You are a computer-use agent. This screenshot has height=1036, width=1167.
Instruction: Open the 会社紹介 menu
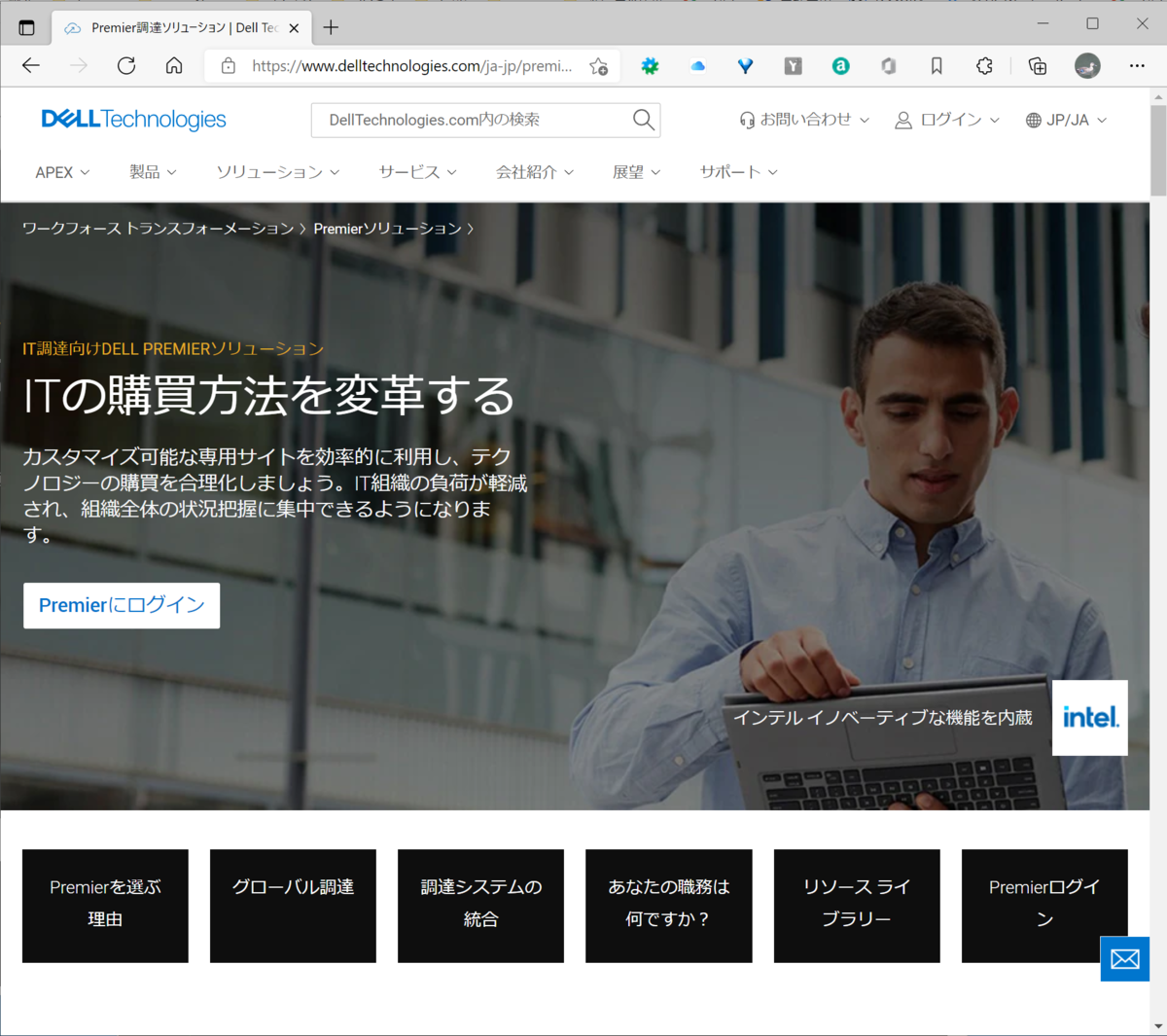point(535,172)
